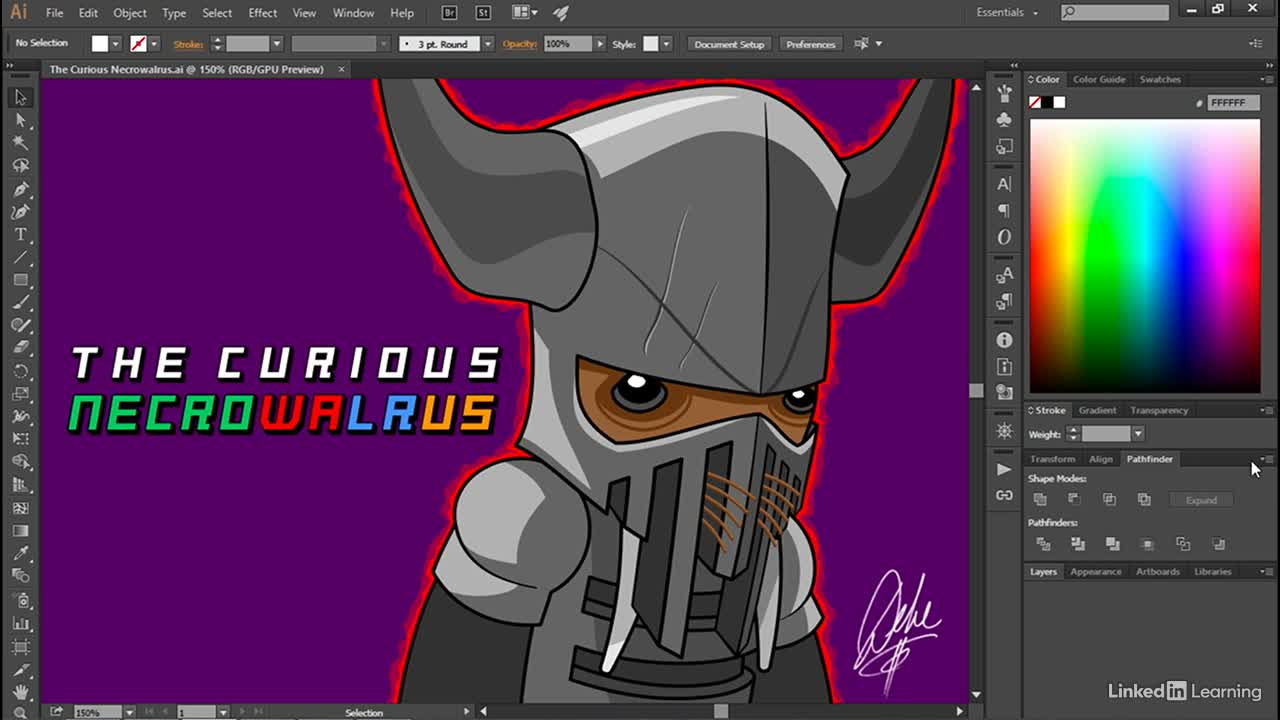1280x720 pixels.
Task: Click the white swatch in Color panel
Action: pos(1059,102)
